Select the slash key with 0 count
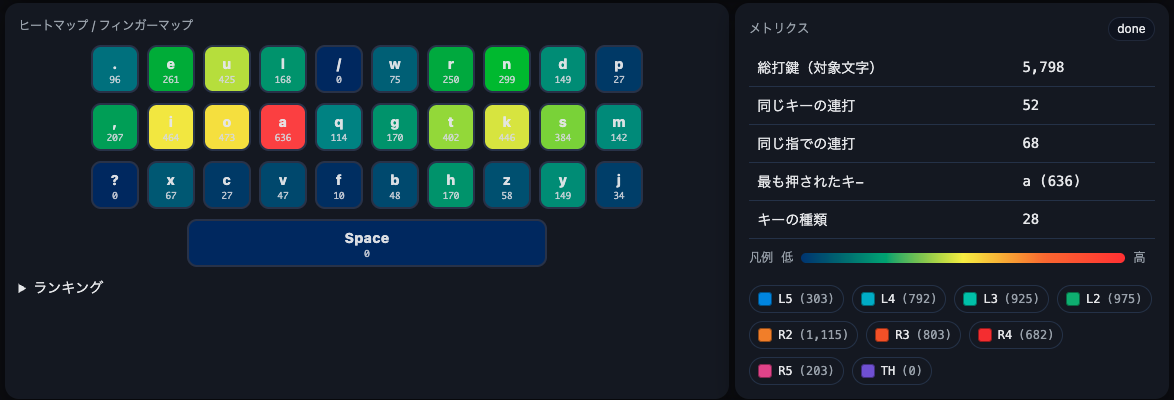This screenshot has width=1174, height=400. click(338, 69)
